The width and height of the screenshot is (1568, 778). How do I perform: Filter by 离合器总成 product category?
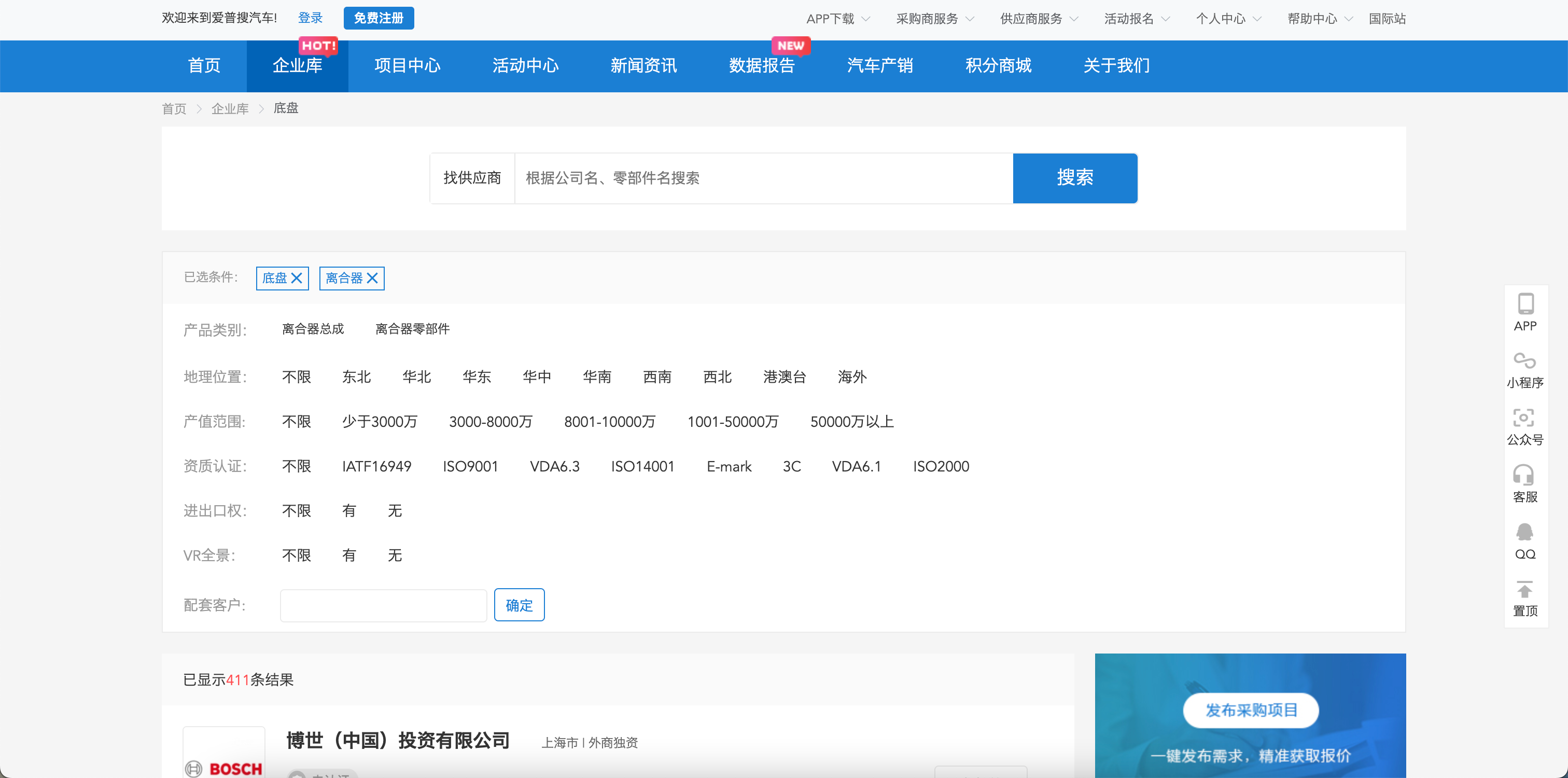[313, 329]
